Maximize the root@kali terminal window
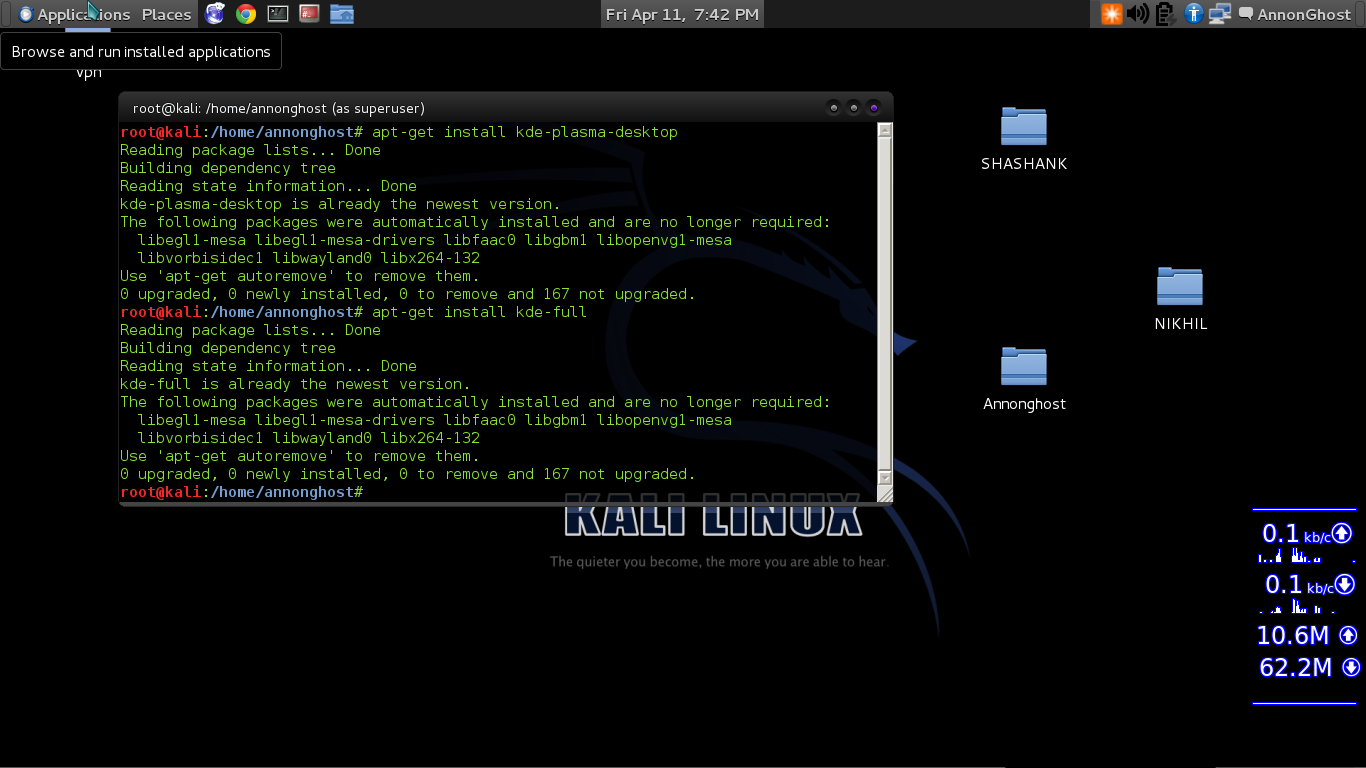The width and height of the screenshot is (1366, 768). tap(853, 108)
